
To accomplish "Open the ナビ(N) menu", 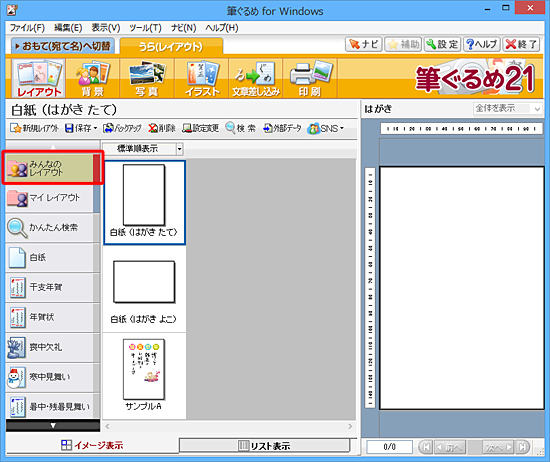I will point(183,28).
